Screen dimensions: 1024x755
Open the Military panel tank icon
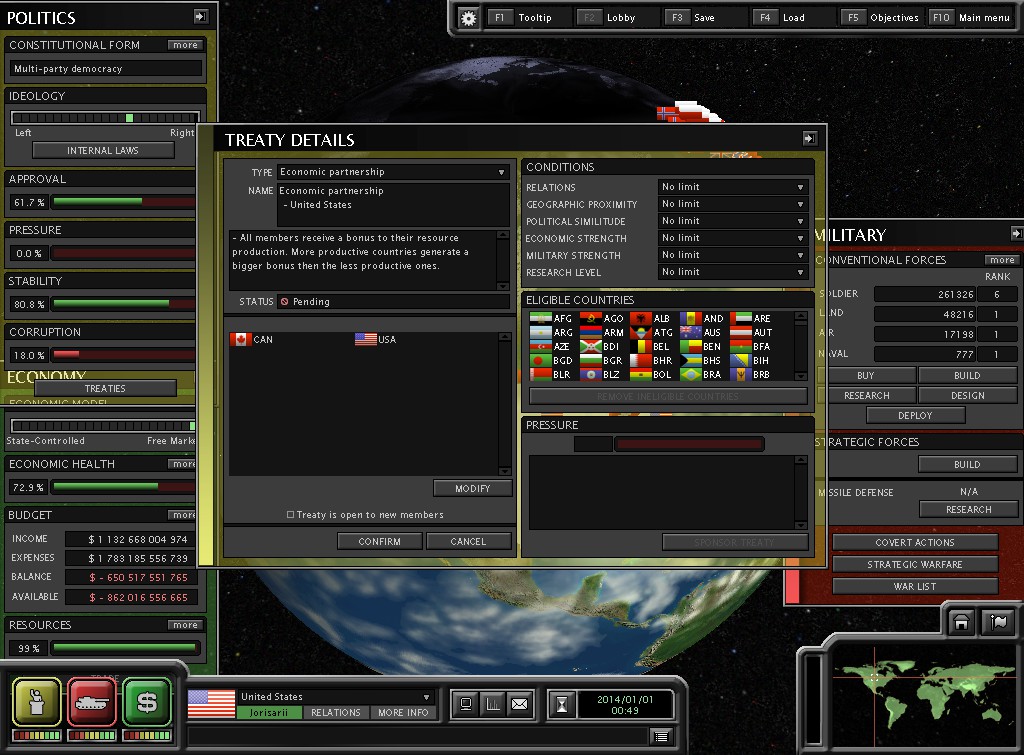(92, 701)
